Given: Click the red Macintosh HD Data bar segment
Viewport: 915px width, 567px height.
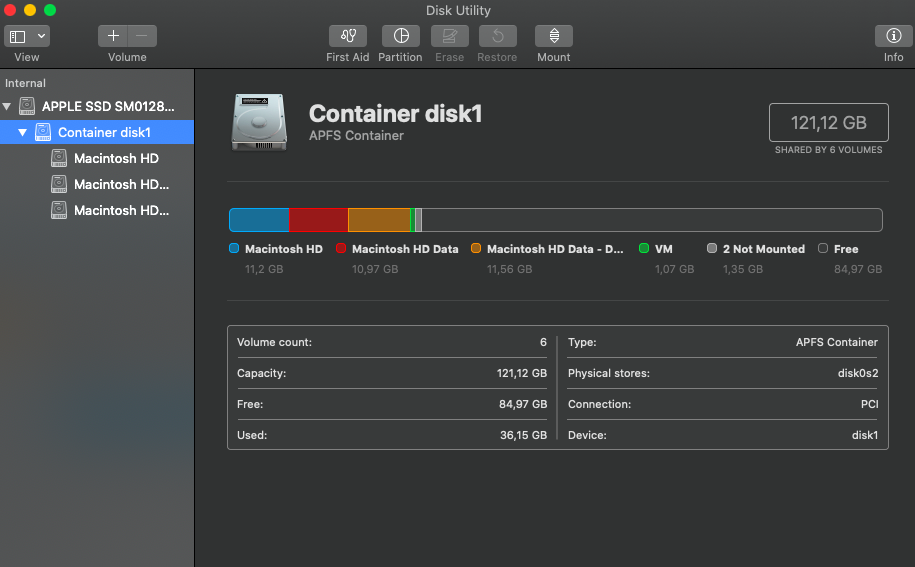Looking at the screenshot, I should (319, 220).
